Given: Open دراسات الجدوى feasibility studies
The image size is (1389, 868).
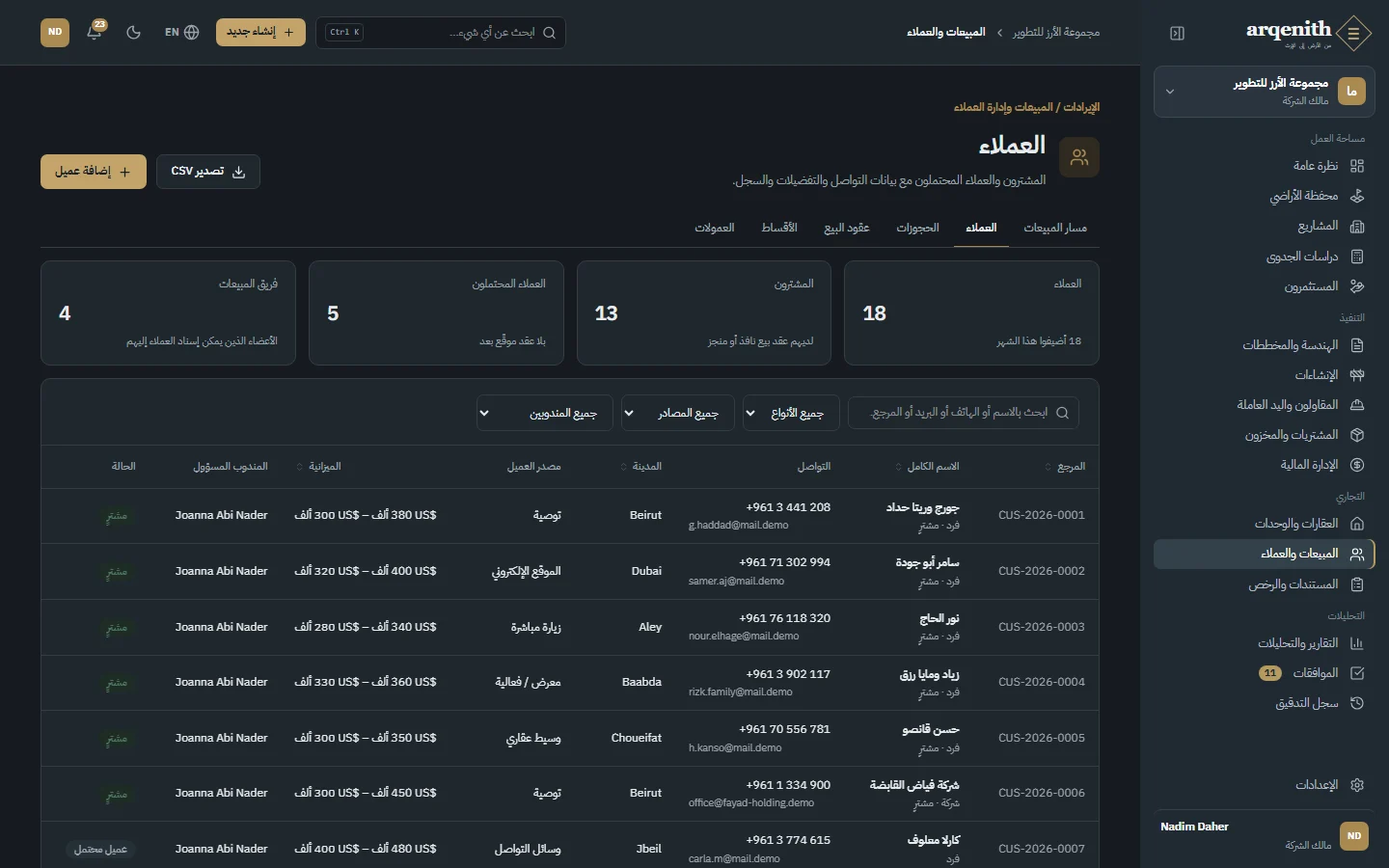Looking at the screenshot, I should pos(1264,257).
